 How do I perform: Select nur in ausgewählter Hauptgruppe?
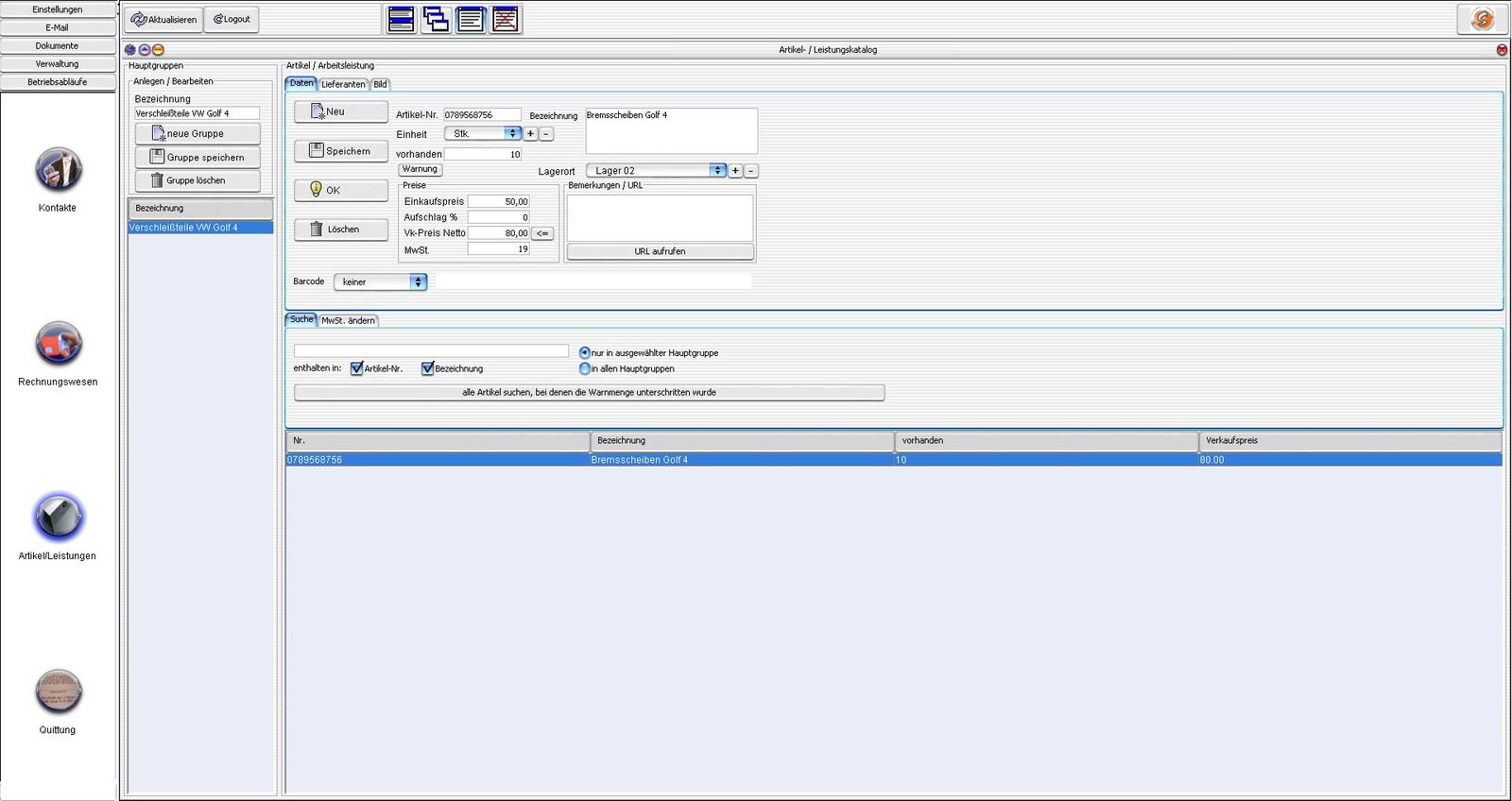pyautogui.click(x=585, y=353)
